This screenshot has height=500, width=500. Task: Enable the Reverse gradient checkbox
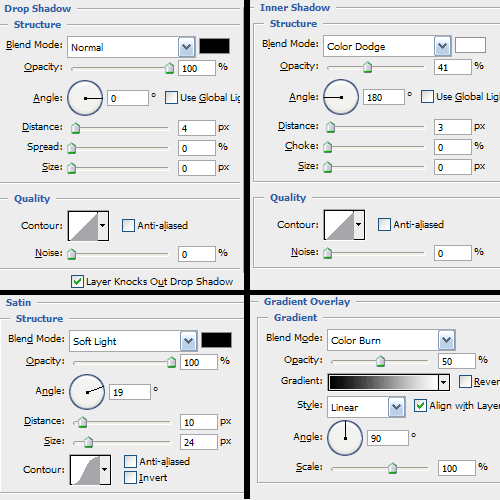point(465,381)
